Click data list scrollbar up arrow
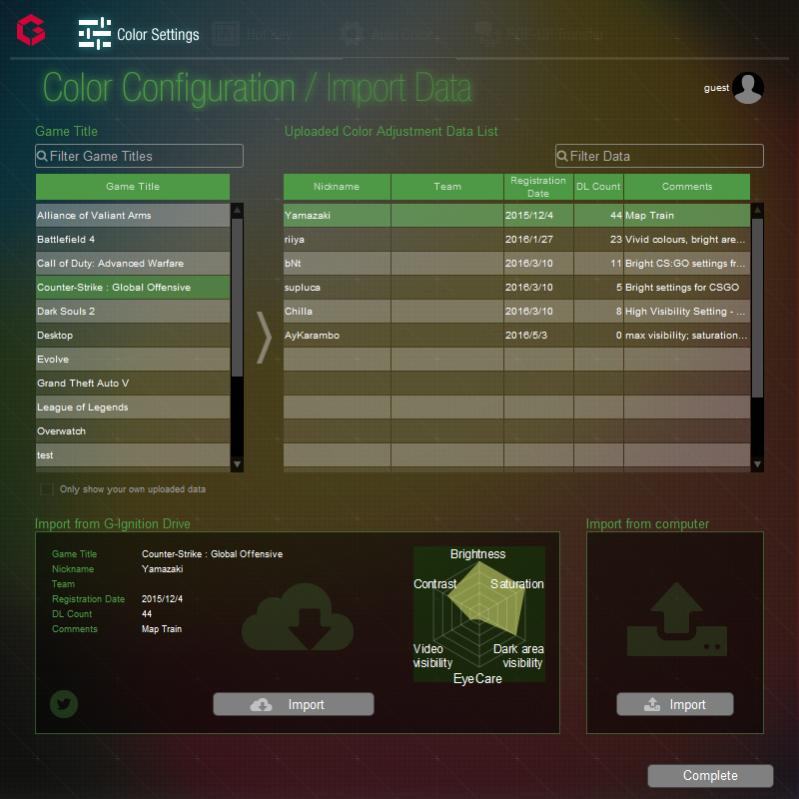 757,210
